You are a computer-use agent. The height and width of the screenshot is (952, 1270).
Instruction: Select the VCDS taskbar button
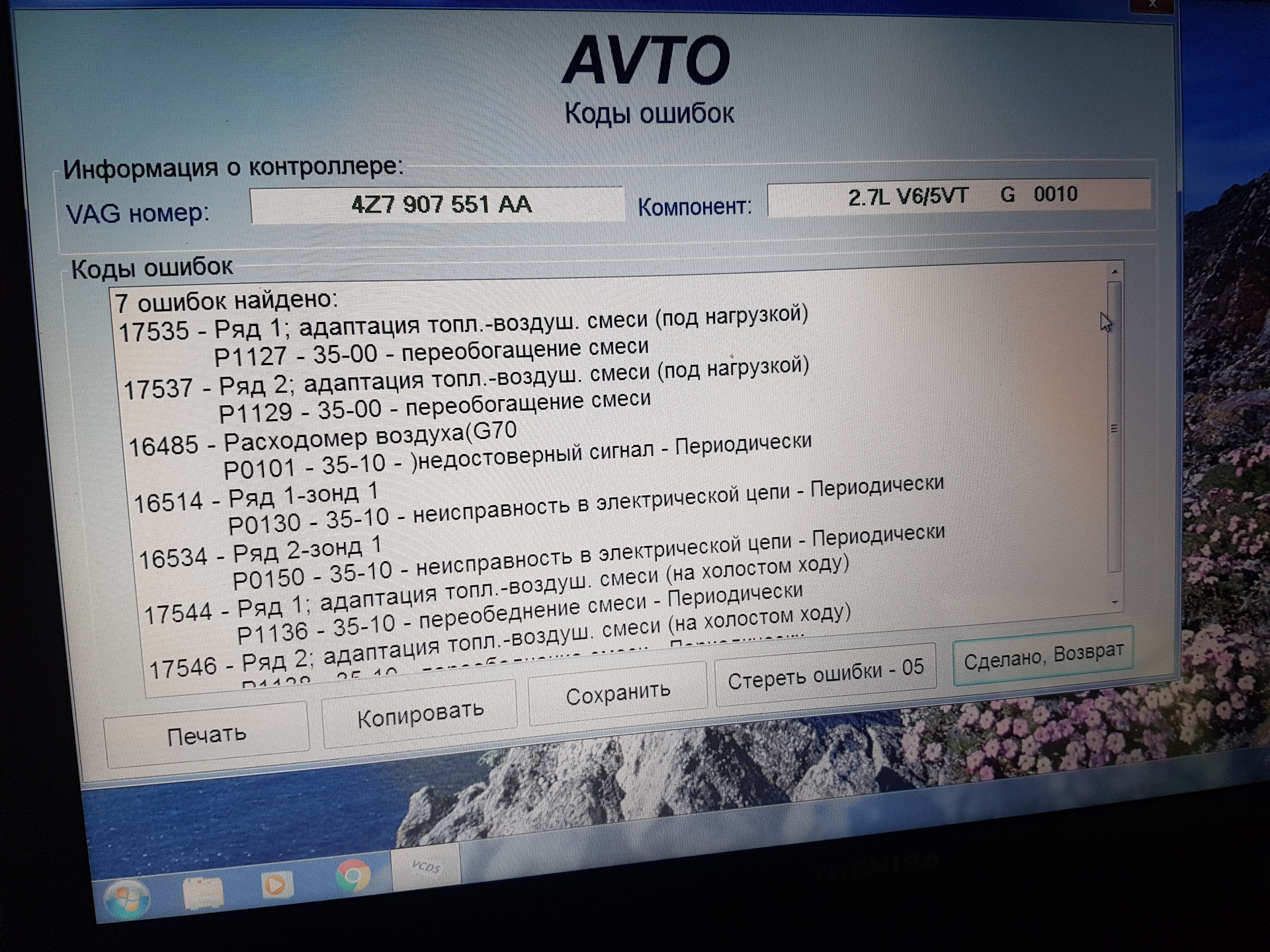pos(425,867)
